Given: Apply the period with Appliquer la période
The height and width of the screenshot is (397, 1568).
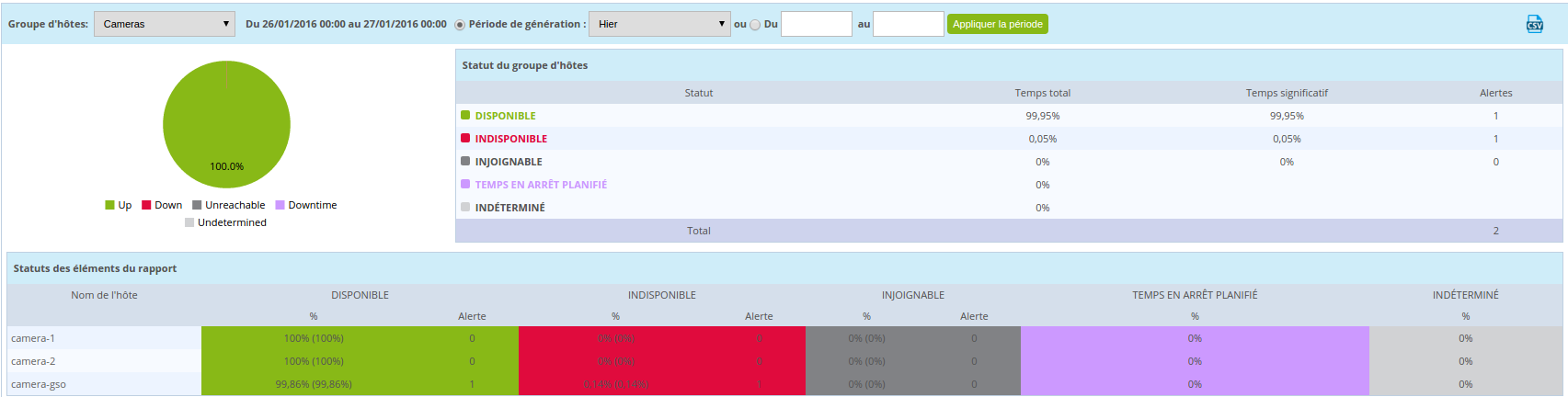Looking at the screenshot, I should coord(998,24).
